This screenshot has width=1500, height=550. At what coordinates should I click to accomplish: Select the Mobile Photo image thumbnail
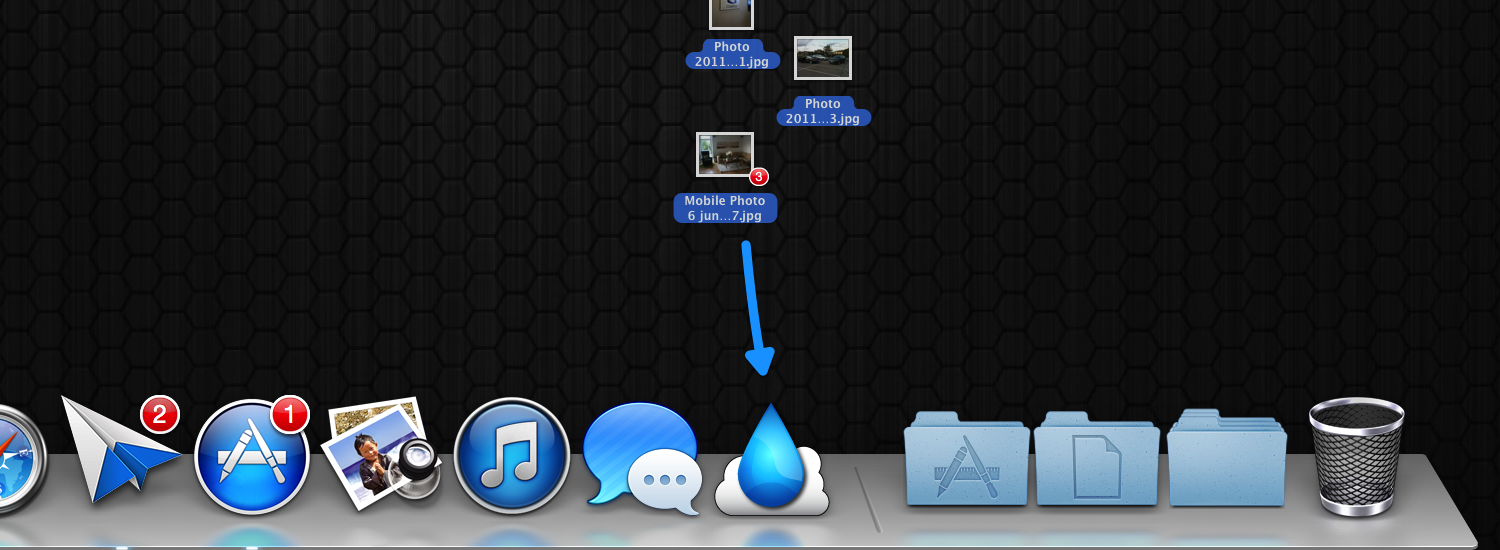pos(725,154)
